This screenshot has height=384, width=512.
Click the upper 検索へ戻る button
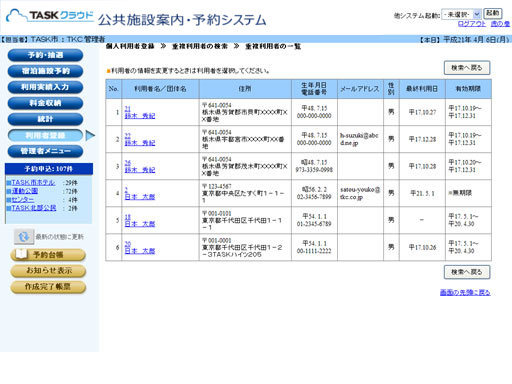click(x=467, y=68)
